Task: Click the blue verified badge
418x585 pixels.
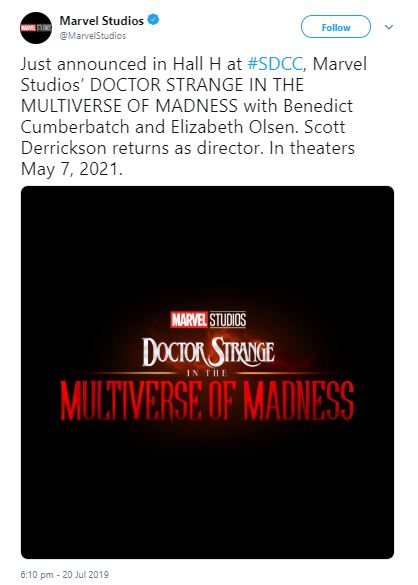Action: pos(153,19)
